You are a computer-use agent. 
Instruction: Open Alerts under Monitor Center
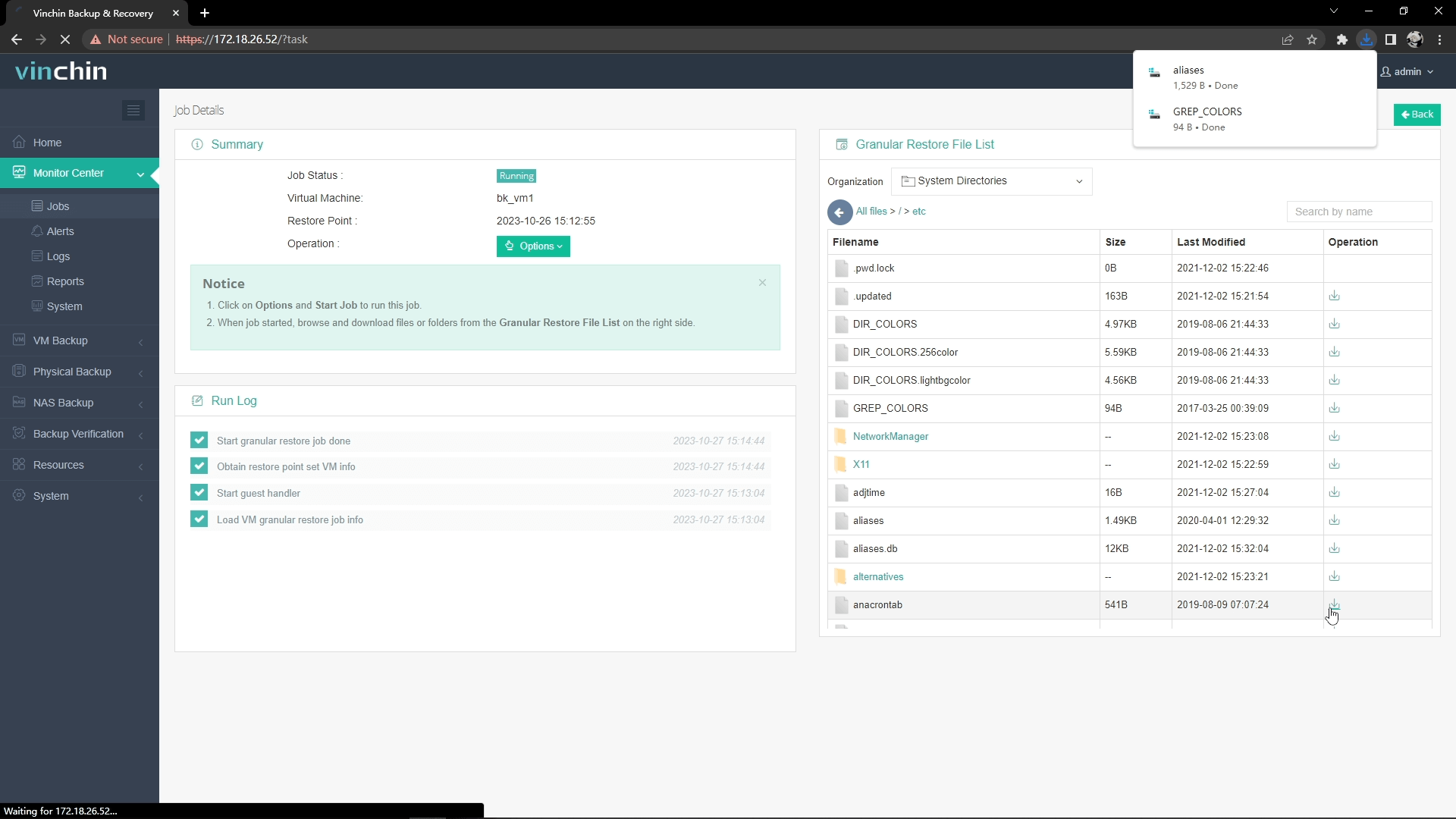(x=80, y=231)
